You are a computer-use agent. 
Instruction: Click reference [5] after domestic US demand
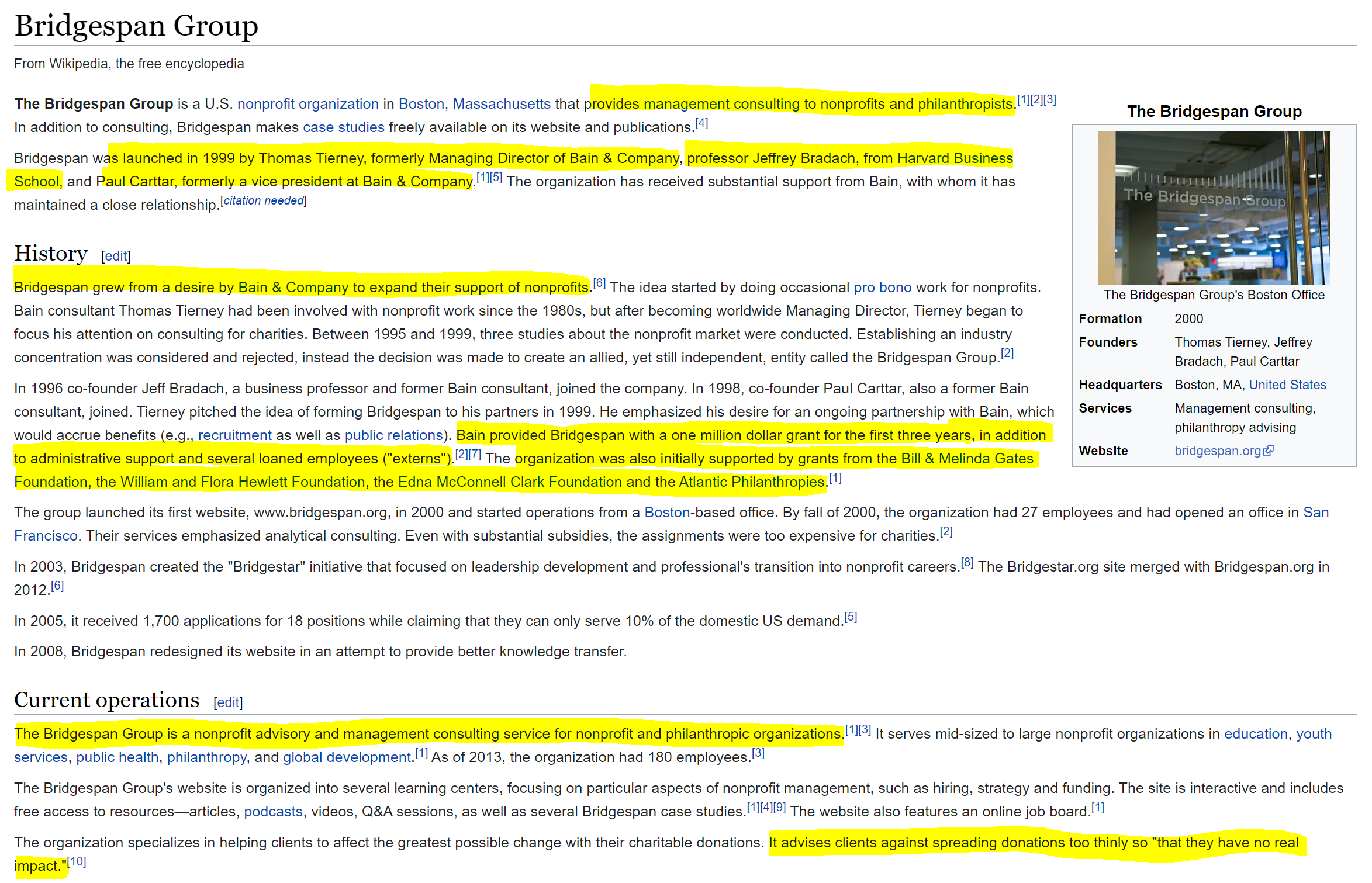pyautogui.click(x=851, y=617)
